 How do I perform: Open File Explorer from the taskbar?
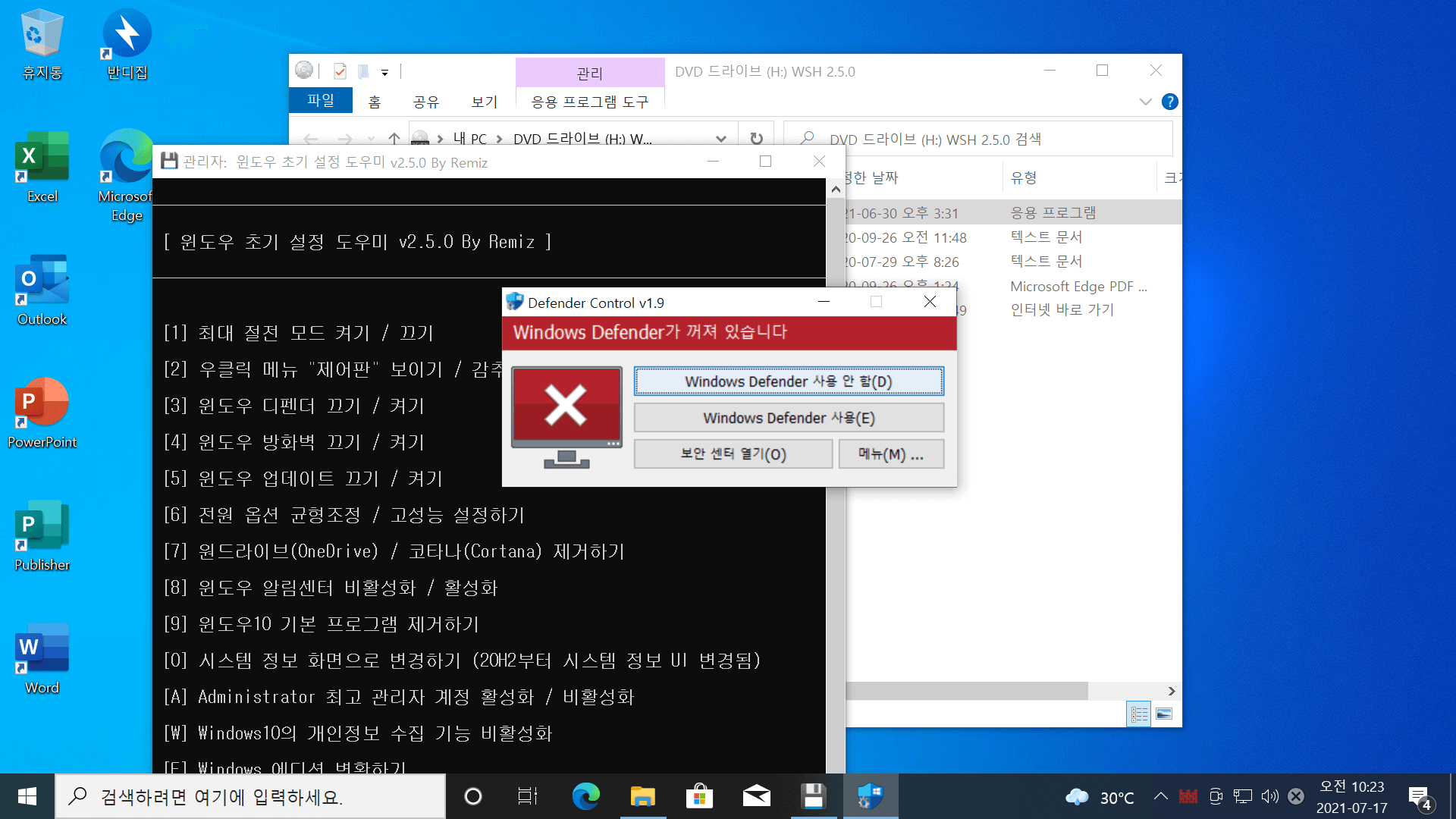[x=642, y=796]
